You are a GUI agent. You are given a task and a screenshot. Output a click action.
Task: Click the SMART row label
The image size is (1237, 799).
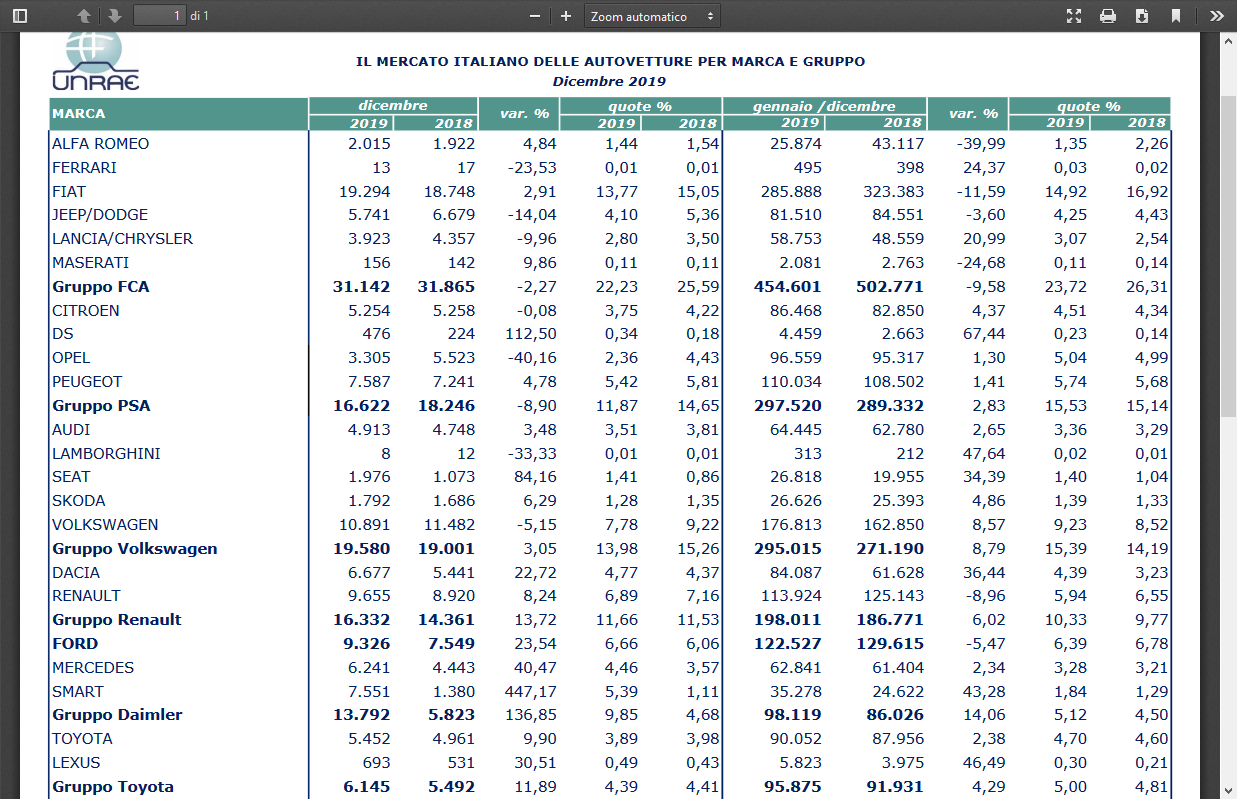click(x=78, y=692)
